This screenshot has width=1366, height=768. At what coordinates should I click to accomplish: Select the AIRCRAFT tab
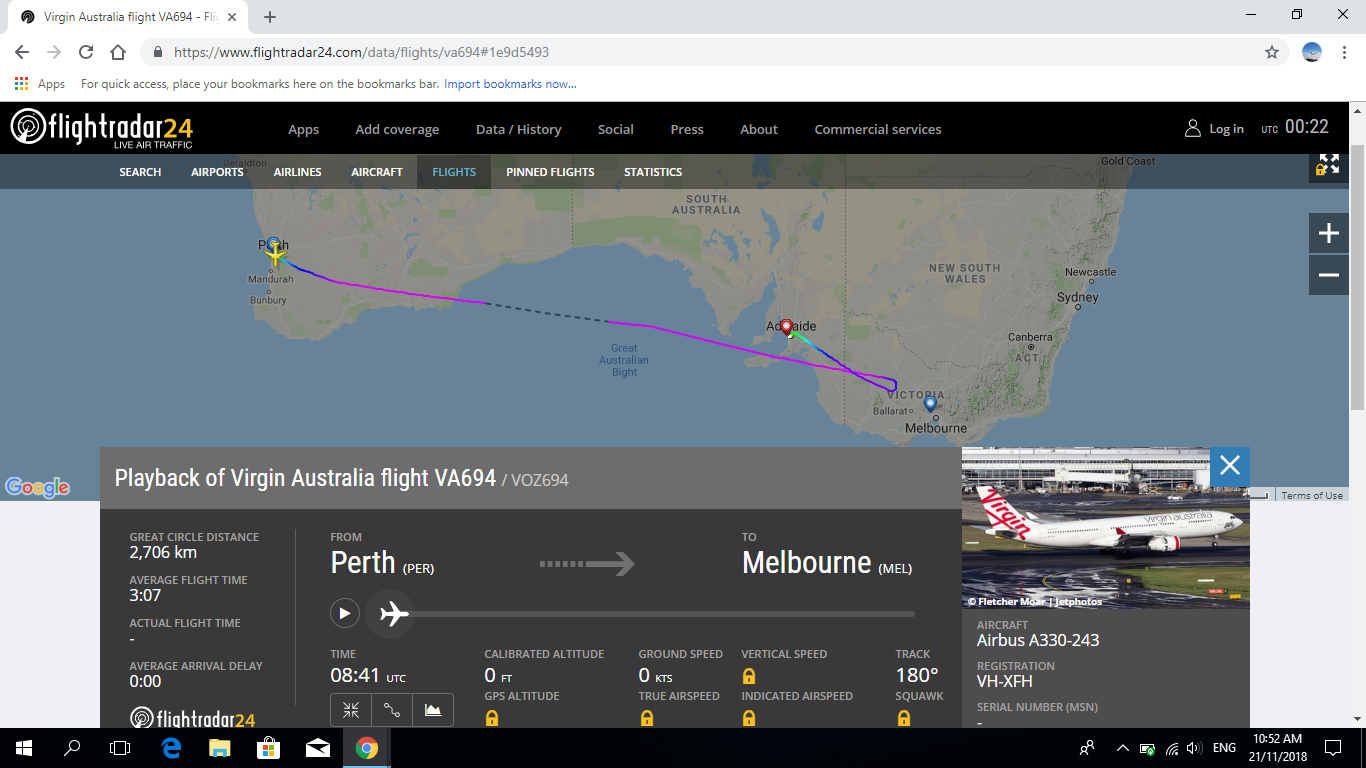click(377, 172)
